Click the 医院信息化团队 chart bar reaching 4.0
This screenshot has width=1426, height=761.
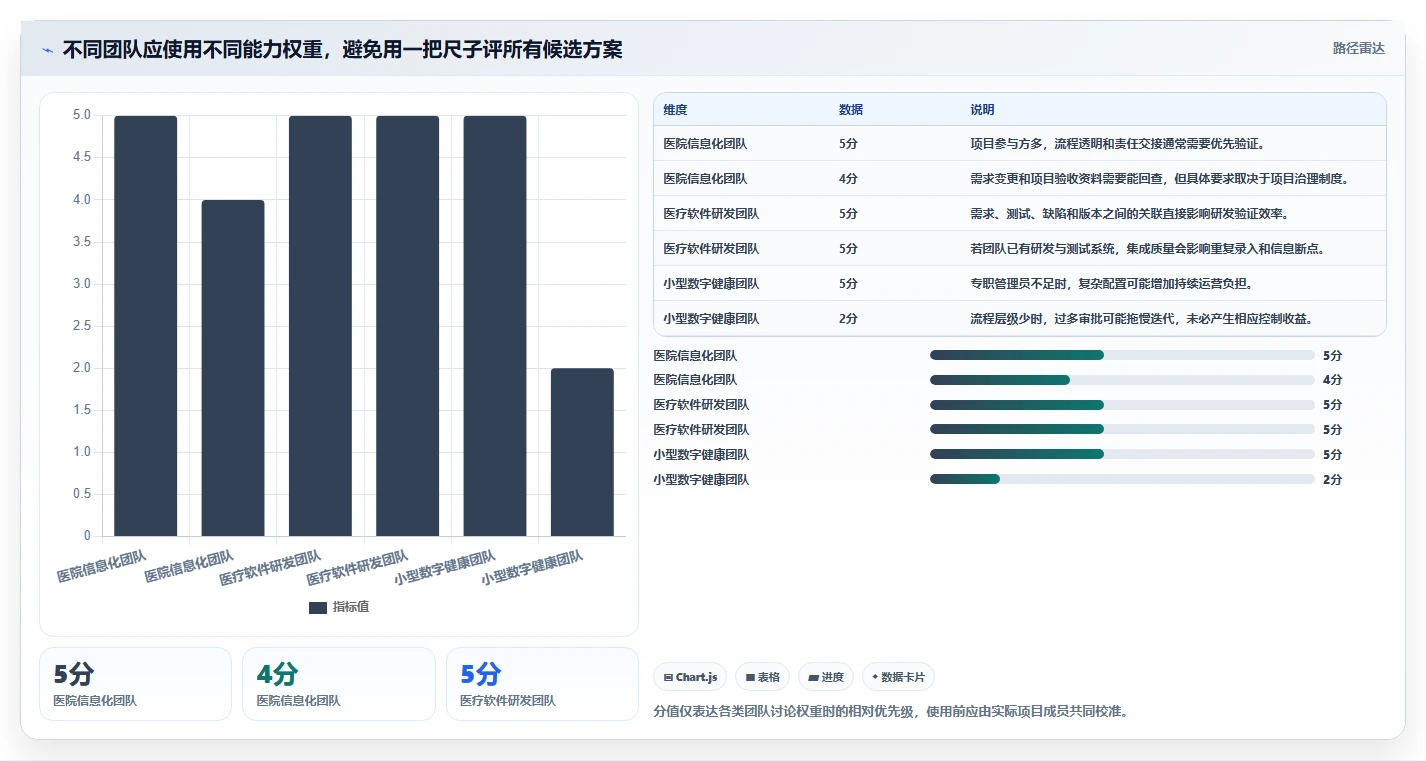pyautogui.click(x=233, y=368)
